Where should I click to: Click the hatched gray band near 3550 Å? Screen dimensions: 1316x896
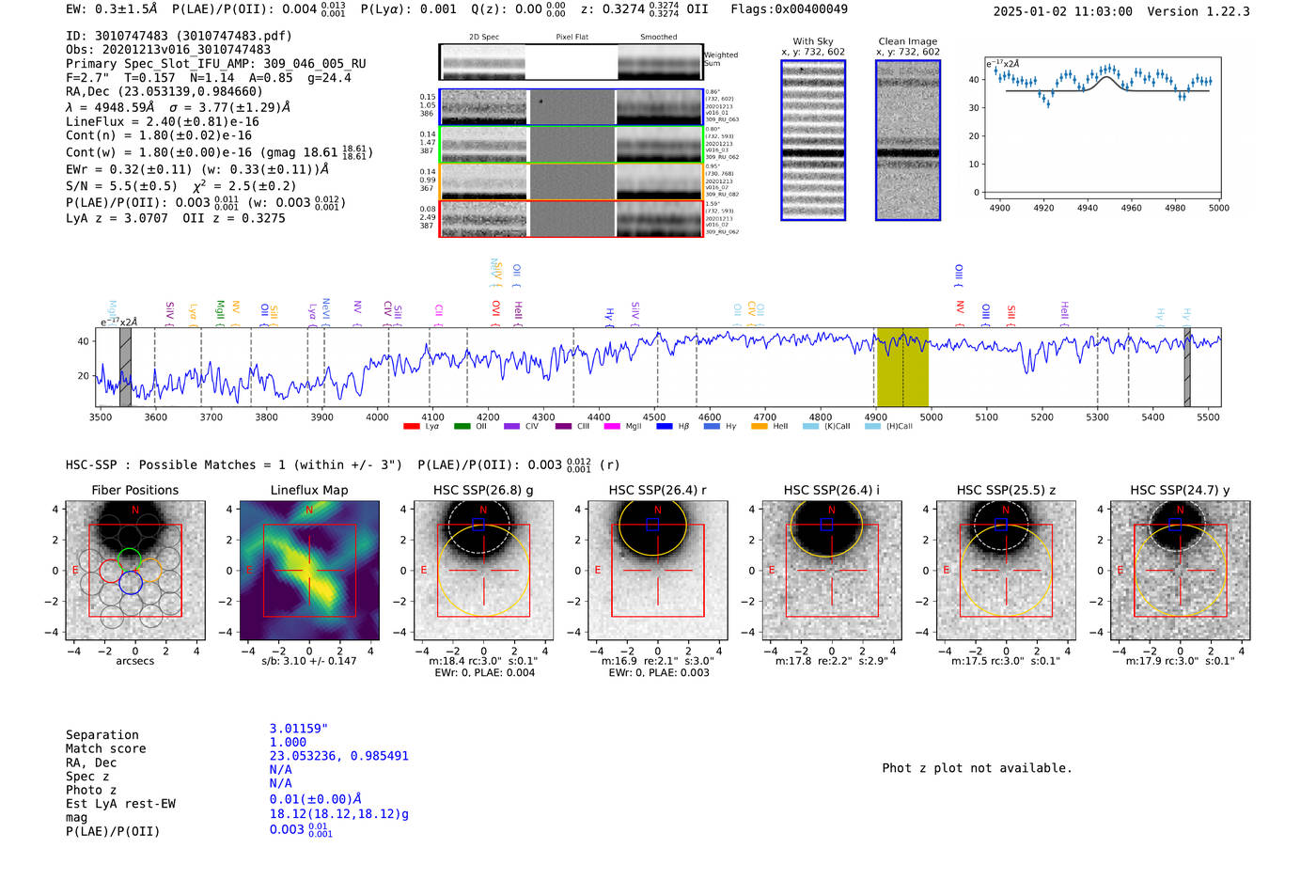tap(125, 367)
